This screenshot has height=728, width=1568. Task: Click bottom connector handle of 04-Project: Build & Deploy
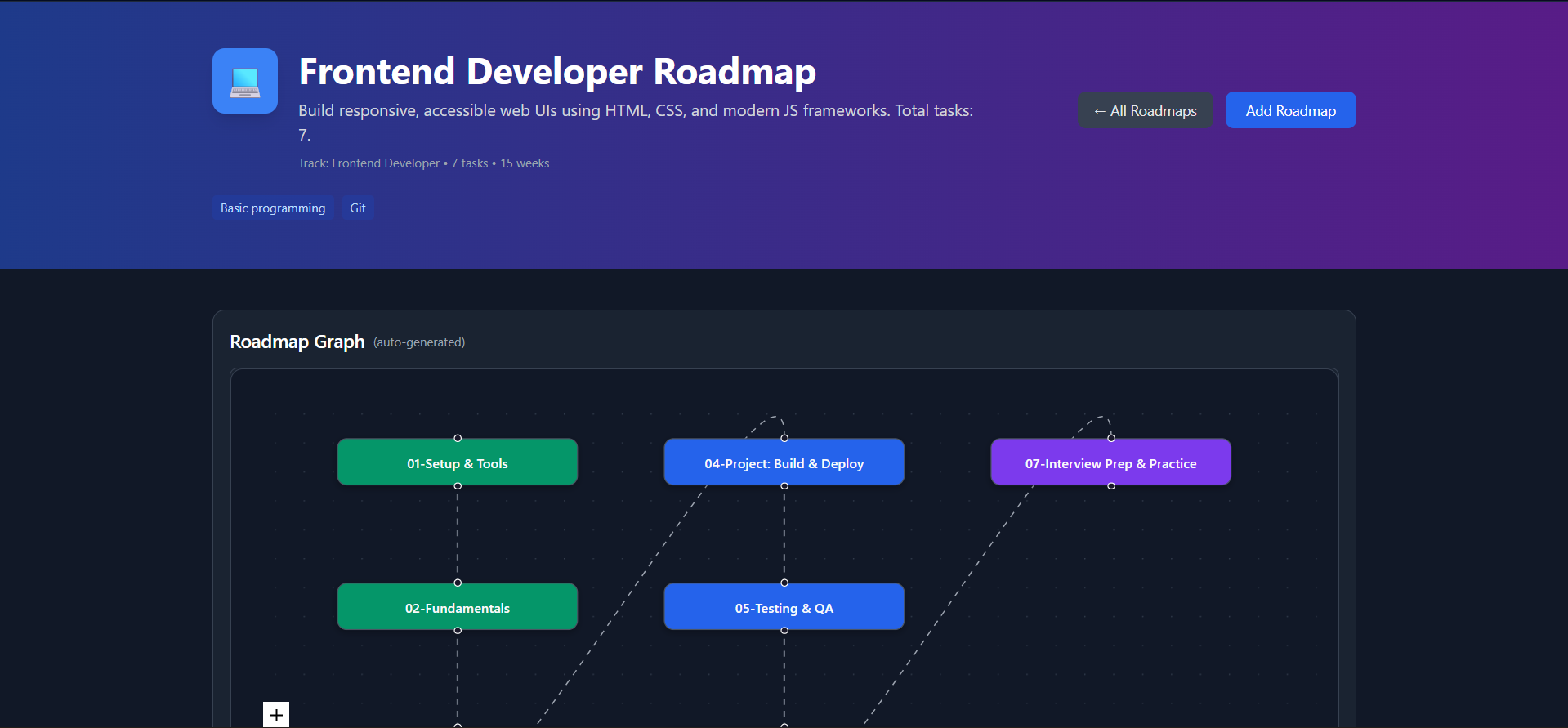tap(784, 485)
